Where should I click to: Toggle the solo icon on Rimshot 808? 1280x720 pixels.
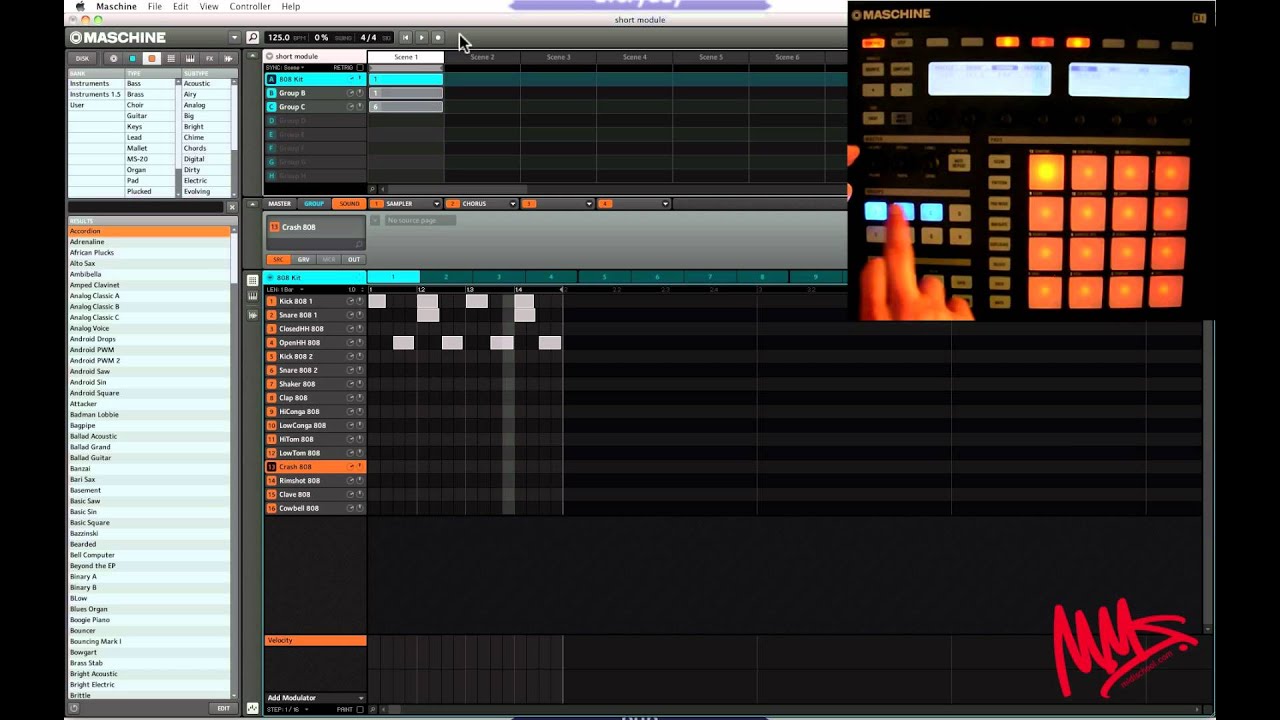pos(360,481)
